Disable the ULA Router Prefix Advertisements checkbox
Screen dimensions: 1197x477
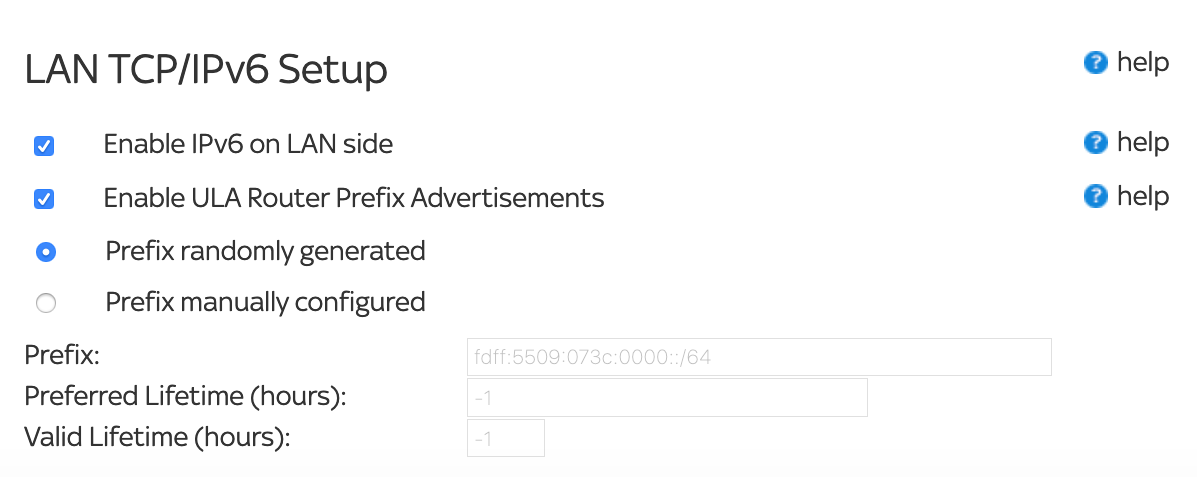pyautogui.click(x=44, y=199)
